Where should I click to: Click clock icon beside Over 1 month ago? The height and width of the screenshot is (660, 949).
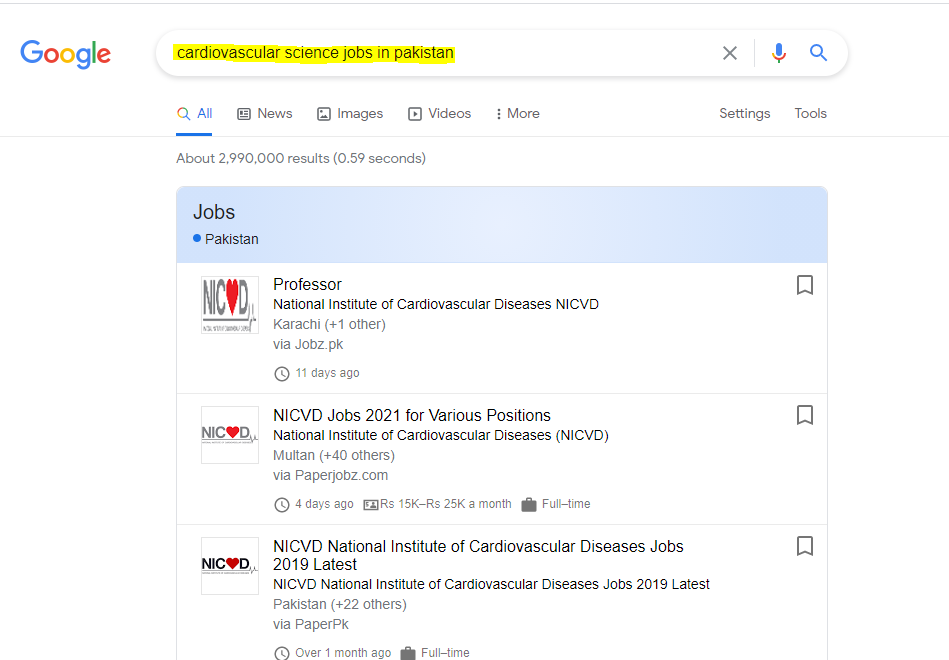click(x=281, y=653)
